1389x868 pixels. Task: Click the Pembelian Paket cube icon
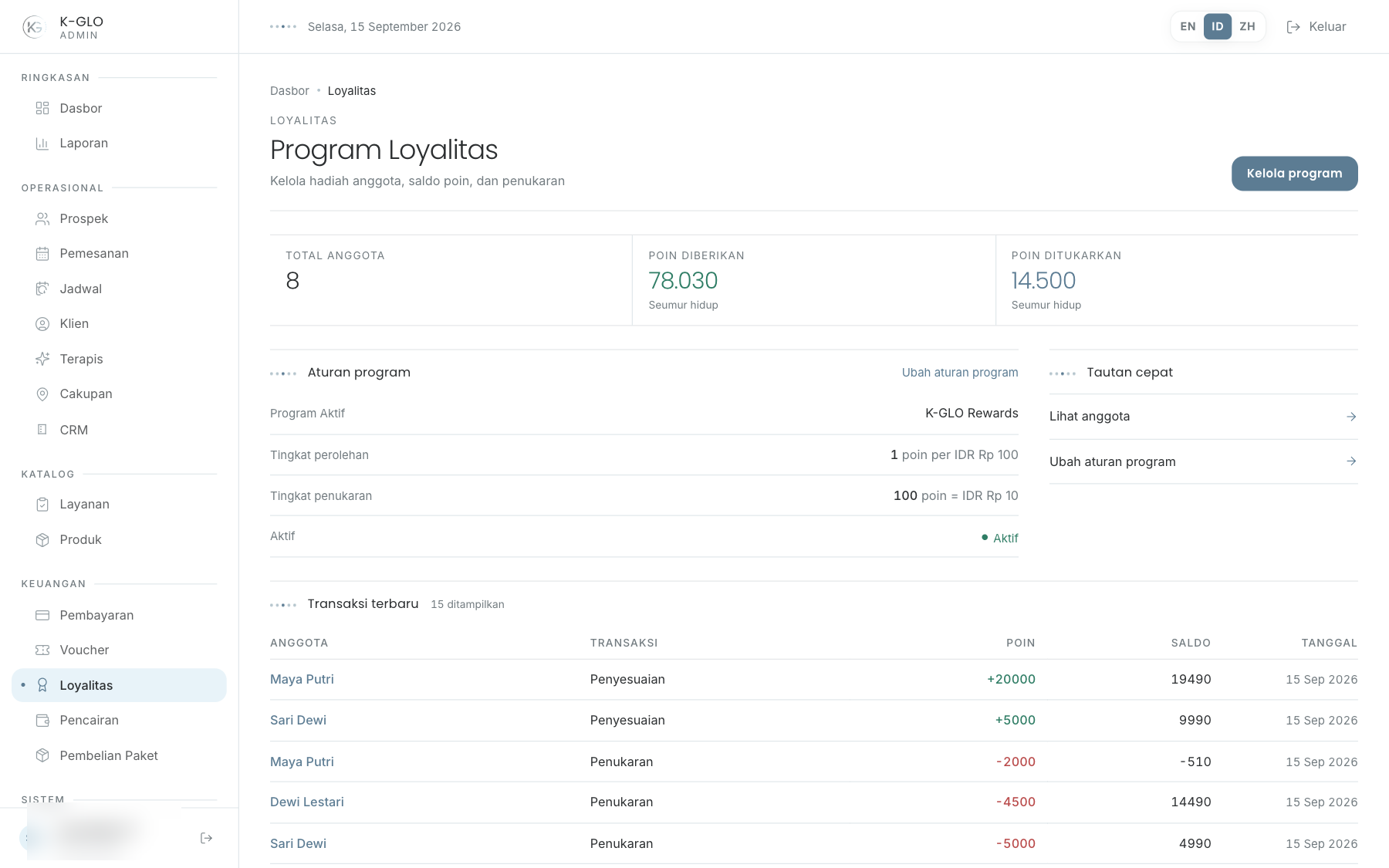pos(42,755)
